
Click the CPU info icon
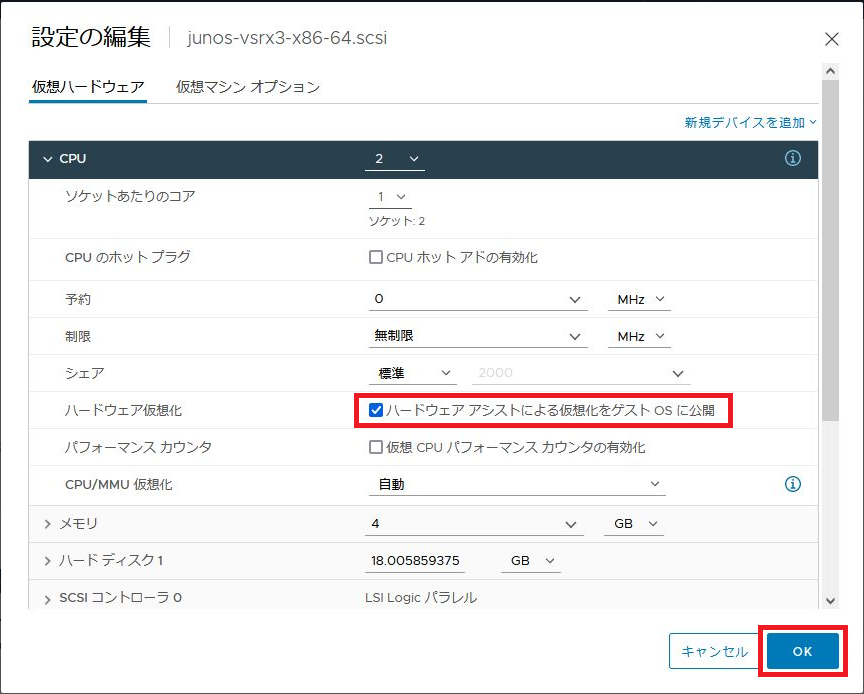tap(793, 159)
